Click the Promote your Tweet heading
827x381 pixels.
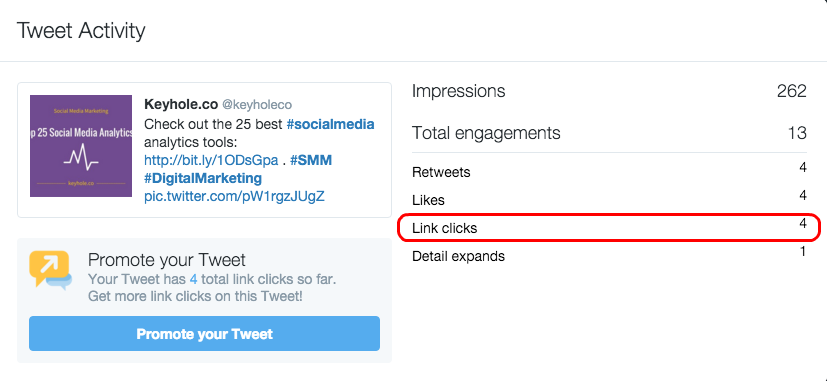tap(167, 260)
